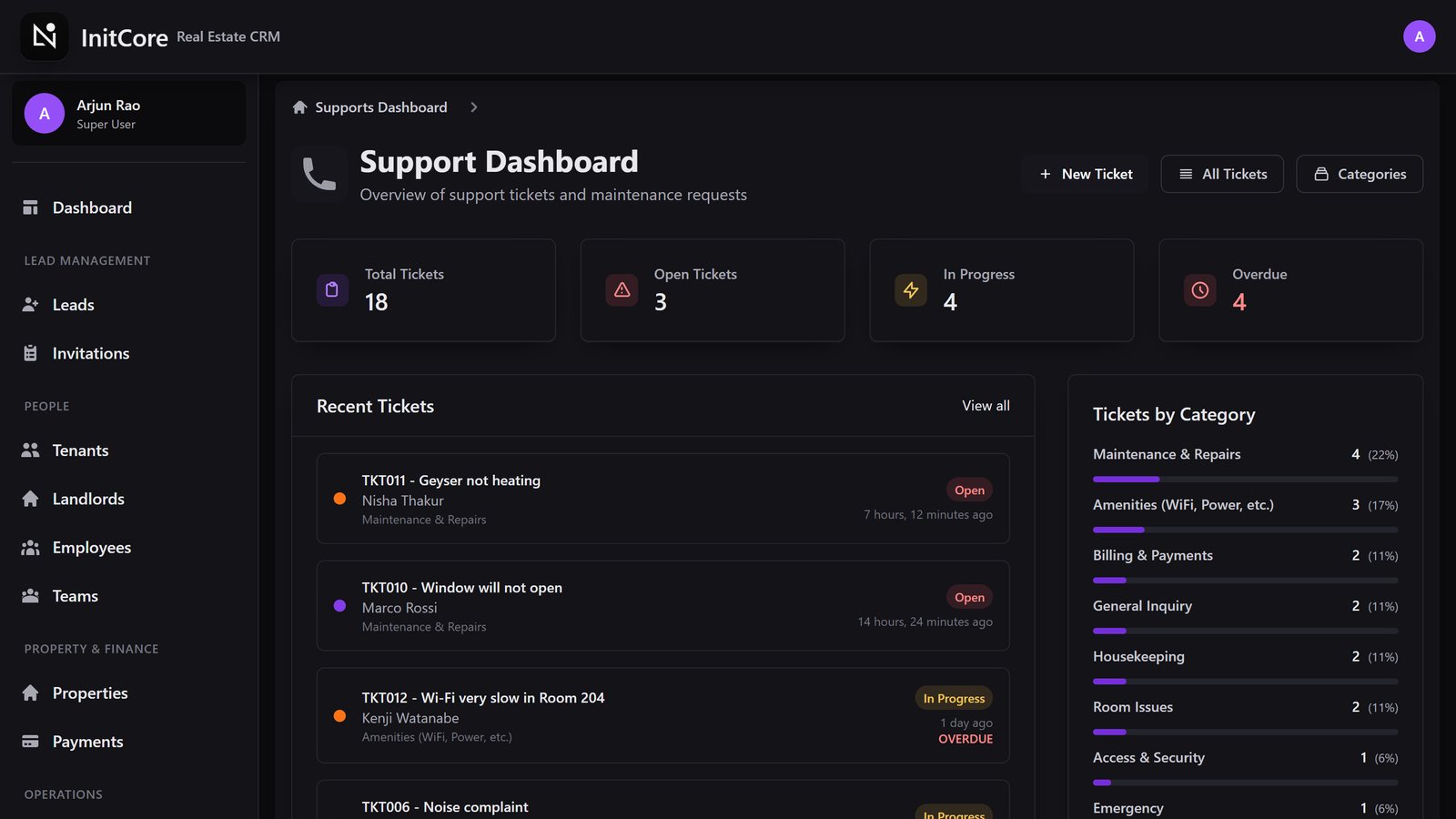The image size is (1456, 819).
Task: Click the Open Tickets warning icon
Action: click(x=622, y=290)
